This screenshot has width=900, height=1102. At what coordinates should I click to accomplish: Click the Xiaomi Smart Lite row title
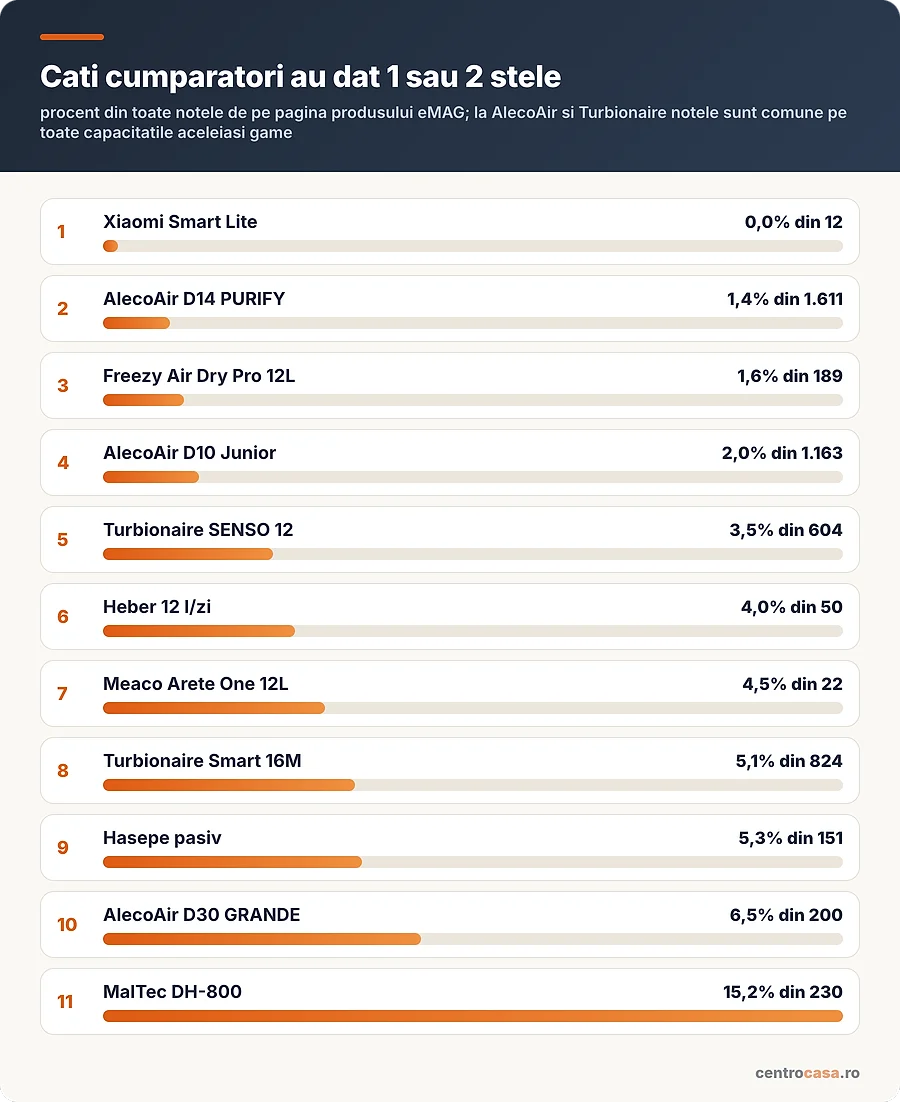coord(180,222)
